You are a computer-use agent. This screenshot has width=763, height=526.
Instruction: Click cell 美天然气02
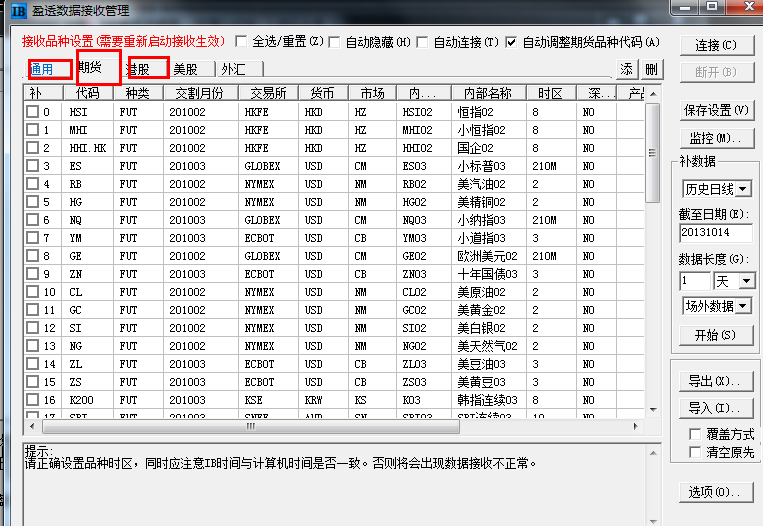[487, 346]
